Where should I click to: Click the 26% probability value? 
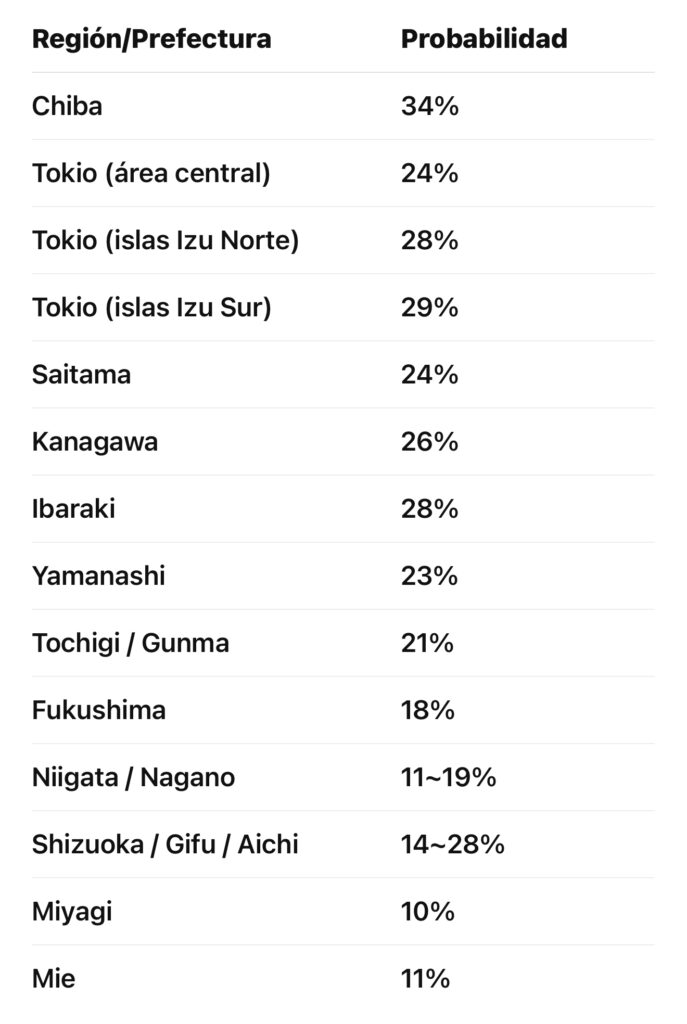tap(430, 441)
